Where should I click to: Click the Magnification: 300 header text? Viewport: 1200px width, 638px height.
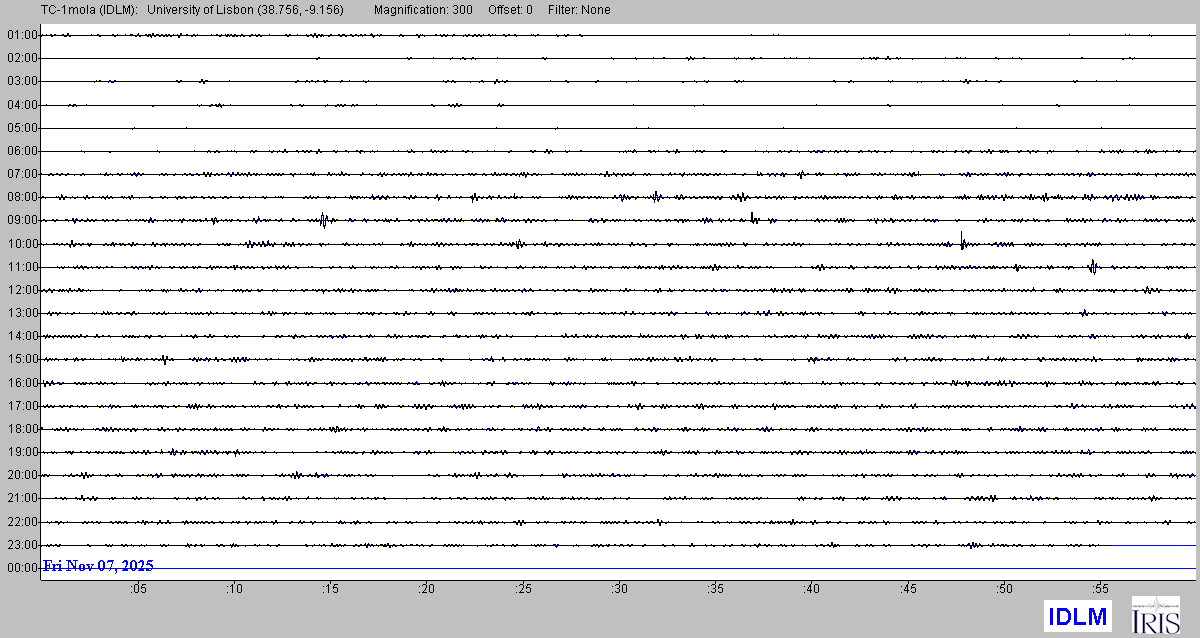423,10
